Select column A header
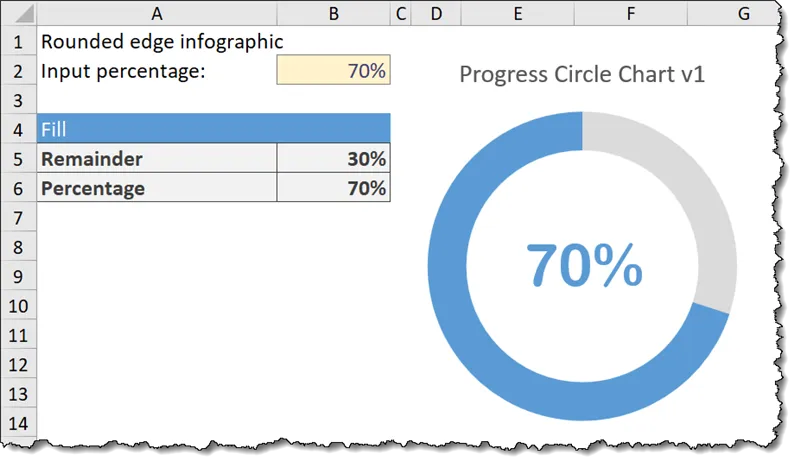The height and width of the screenshot is (467, 800). [x=156, y=14]
